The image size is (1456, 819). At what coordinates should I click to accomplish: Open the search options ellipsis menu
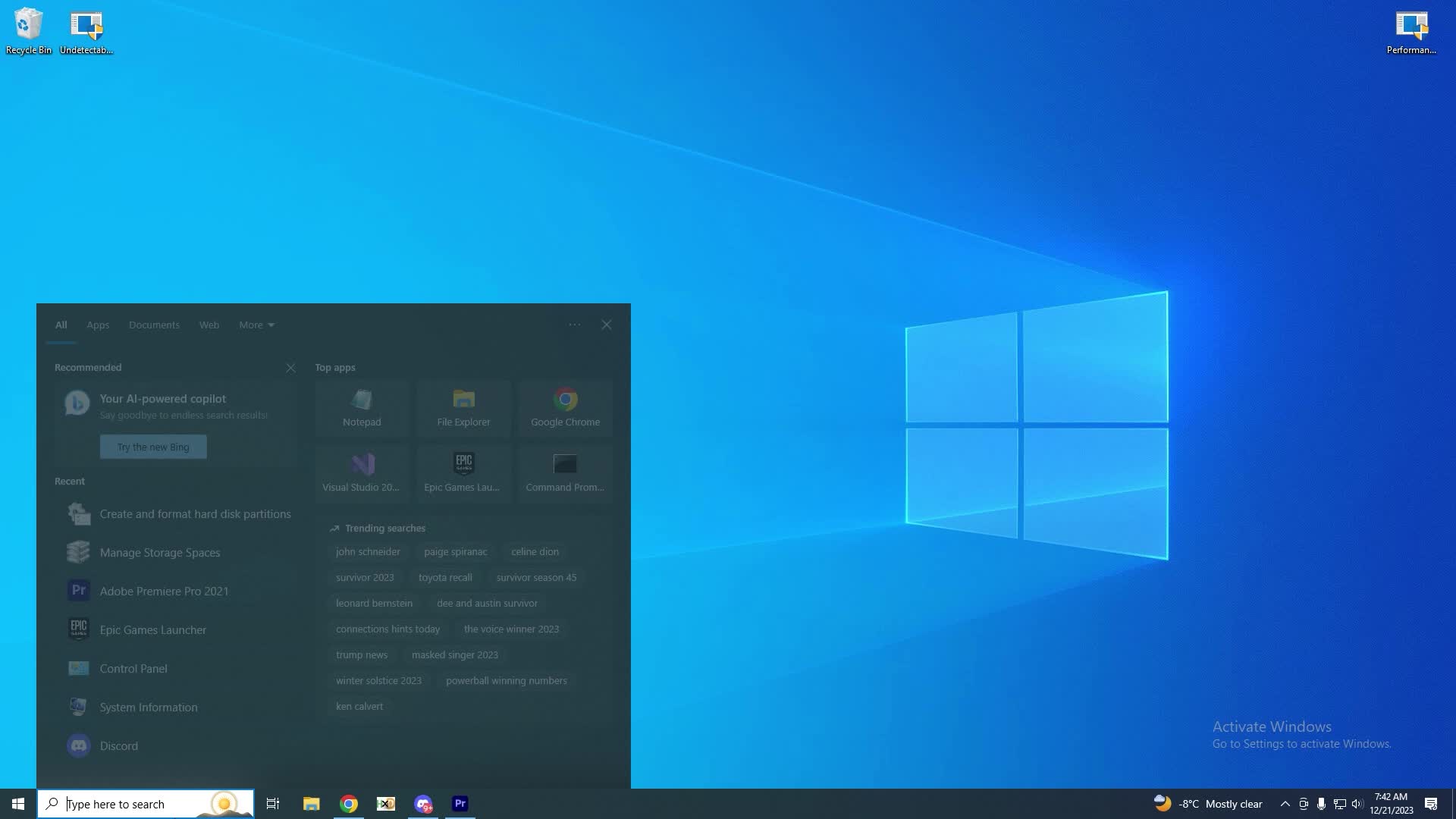[574, 325]
